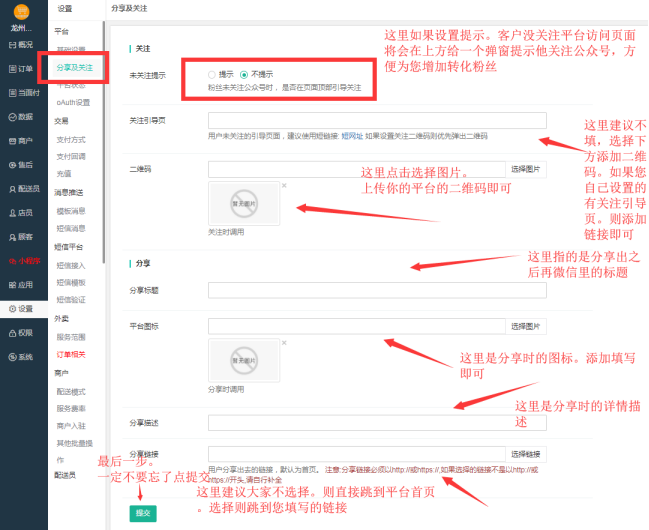Open 服务范围 in settings menu
The width and height of the screenshot is (649, 530).
pos(71,337)
